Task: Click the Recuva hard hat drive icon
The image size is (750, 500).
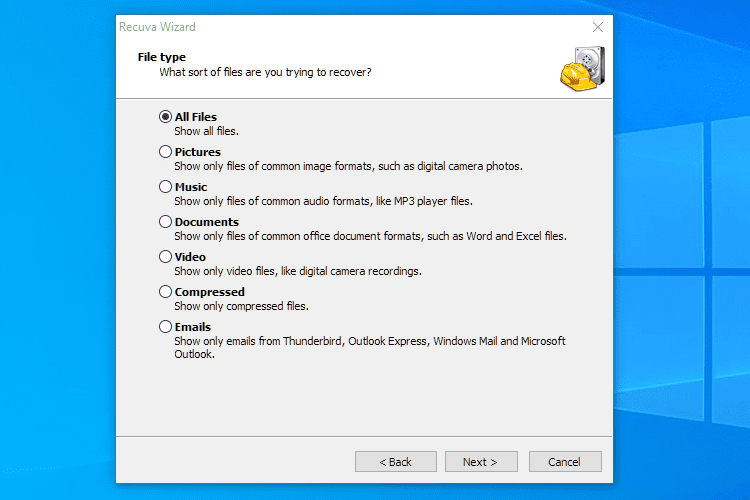Action: click(583, 68)
